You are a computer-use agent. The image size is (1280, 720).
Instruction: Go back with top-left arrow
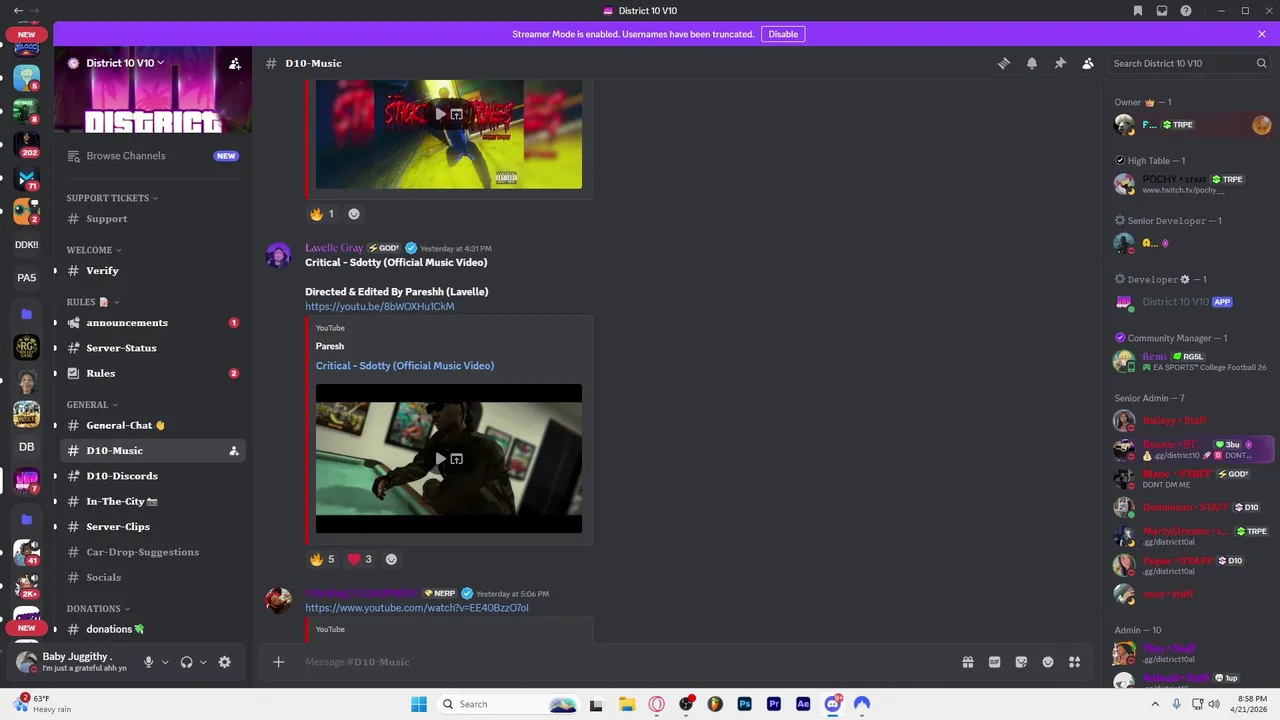click(x=18, y=10)
